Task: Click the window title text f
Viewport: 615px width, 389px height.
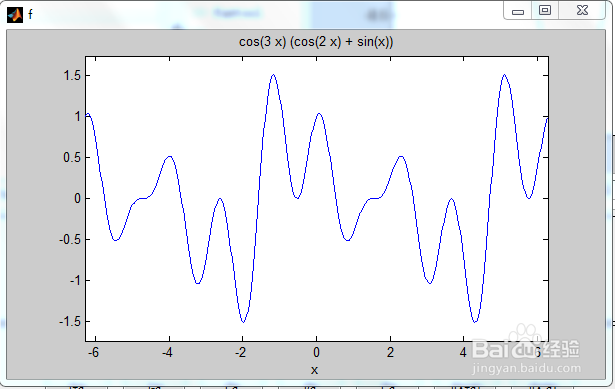Action: [30, 15]
